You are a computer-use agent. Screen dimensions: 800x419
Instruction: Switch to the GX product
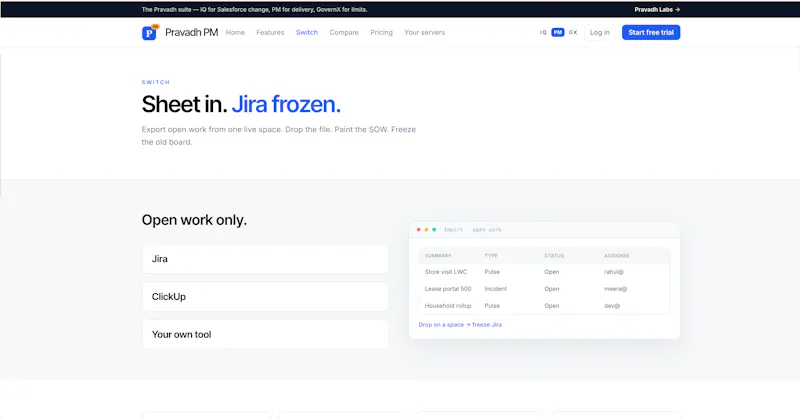573,32
